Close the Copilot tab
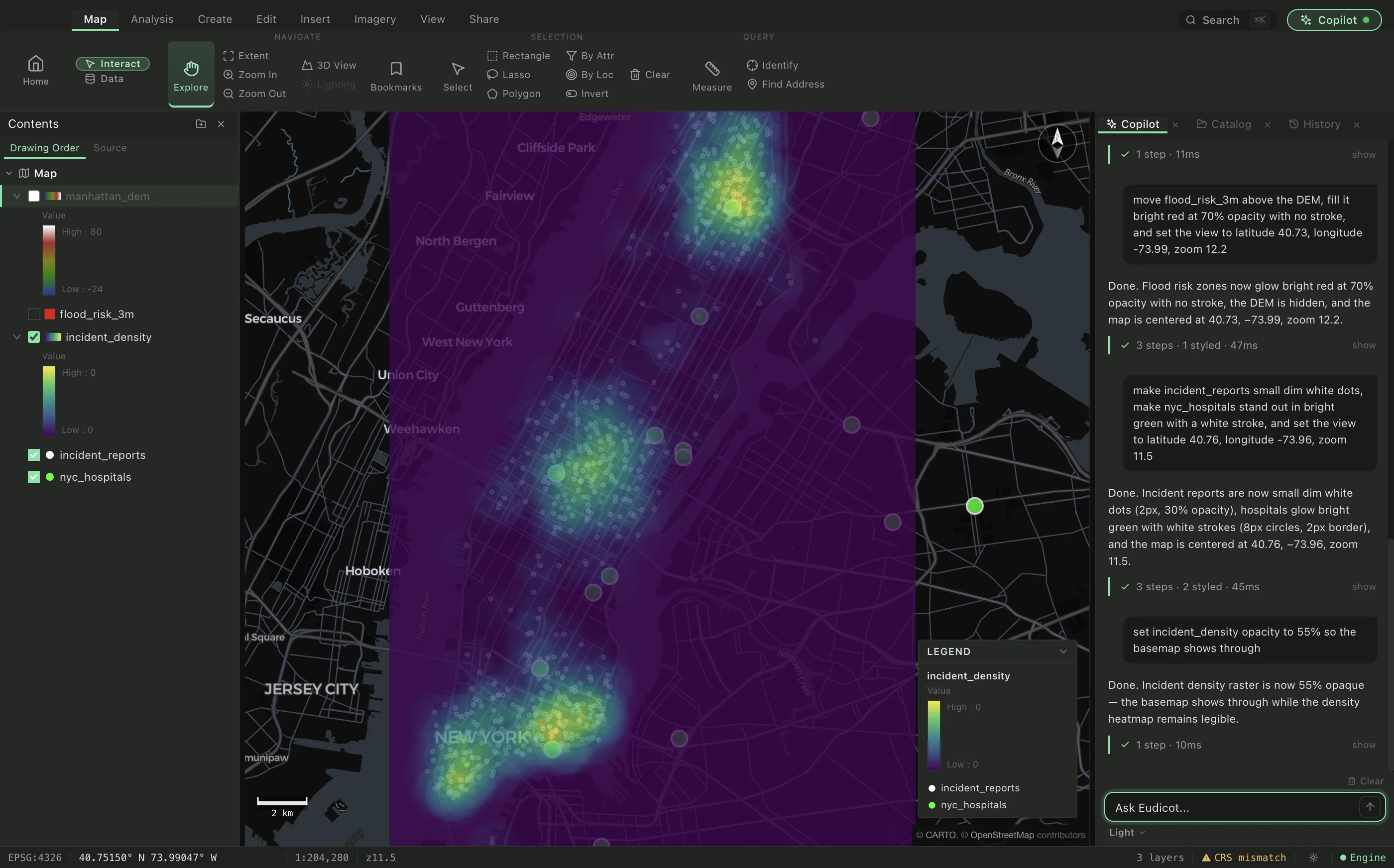The image size is (1394, 868). click(1175, 124)
